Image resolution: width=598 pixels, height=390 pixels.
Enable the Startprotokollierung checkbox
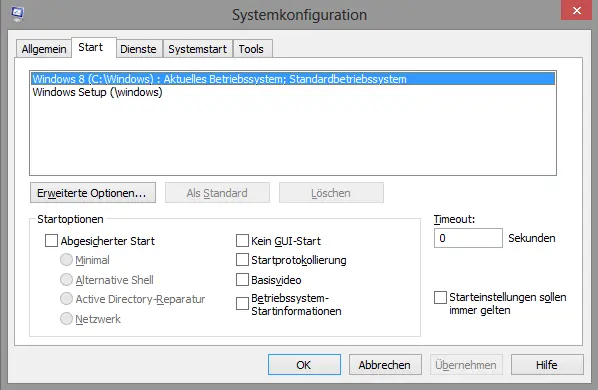point(242,260)
